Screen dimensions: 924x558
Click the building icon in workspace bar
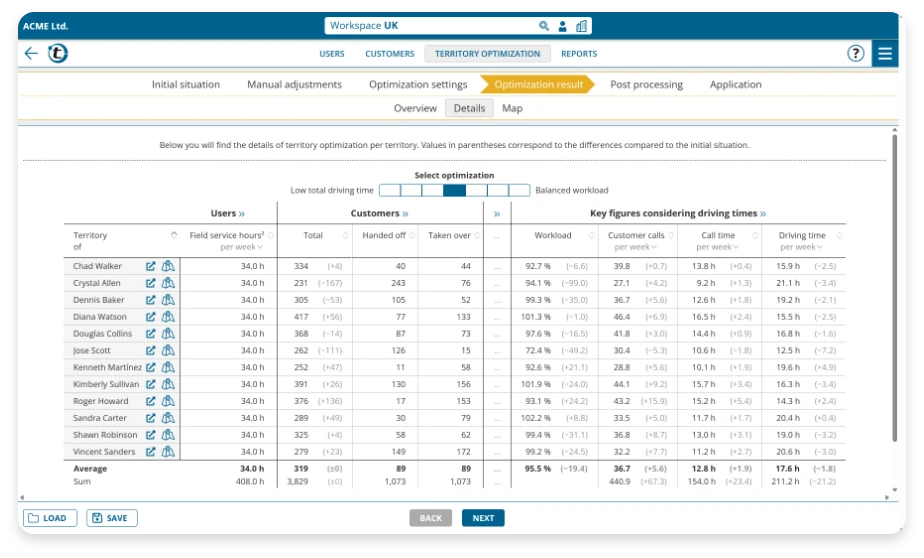pos(582,26)
